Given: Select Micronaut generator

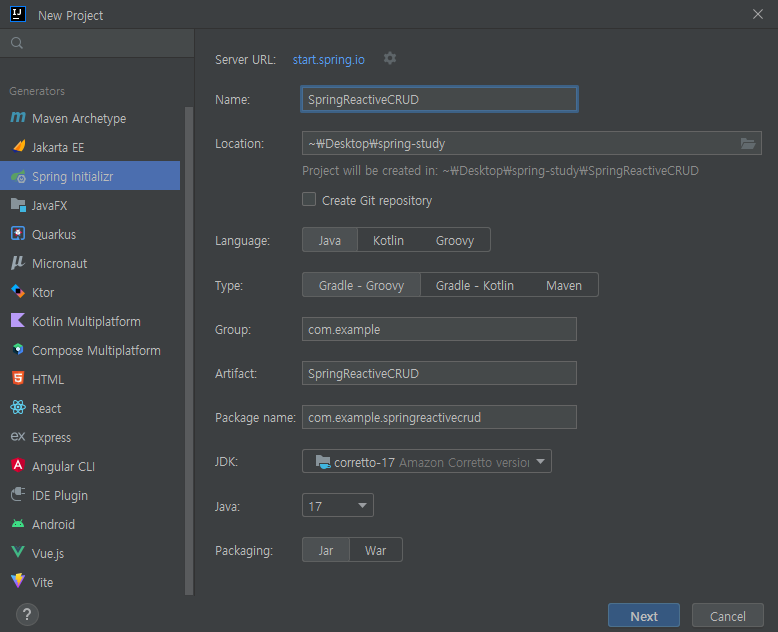Looking at the screenshot, I should (90, 263).
